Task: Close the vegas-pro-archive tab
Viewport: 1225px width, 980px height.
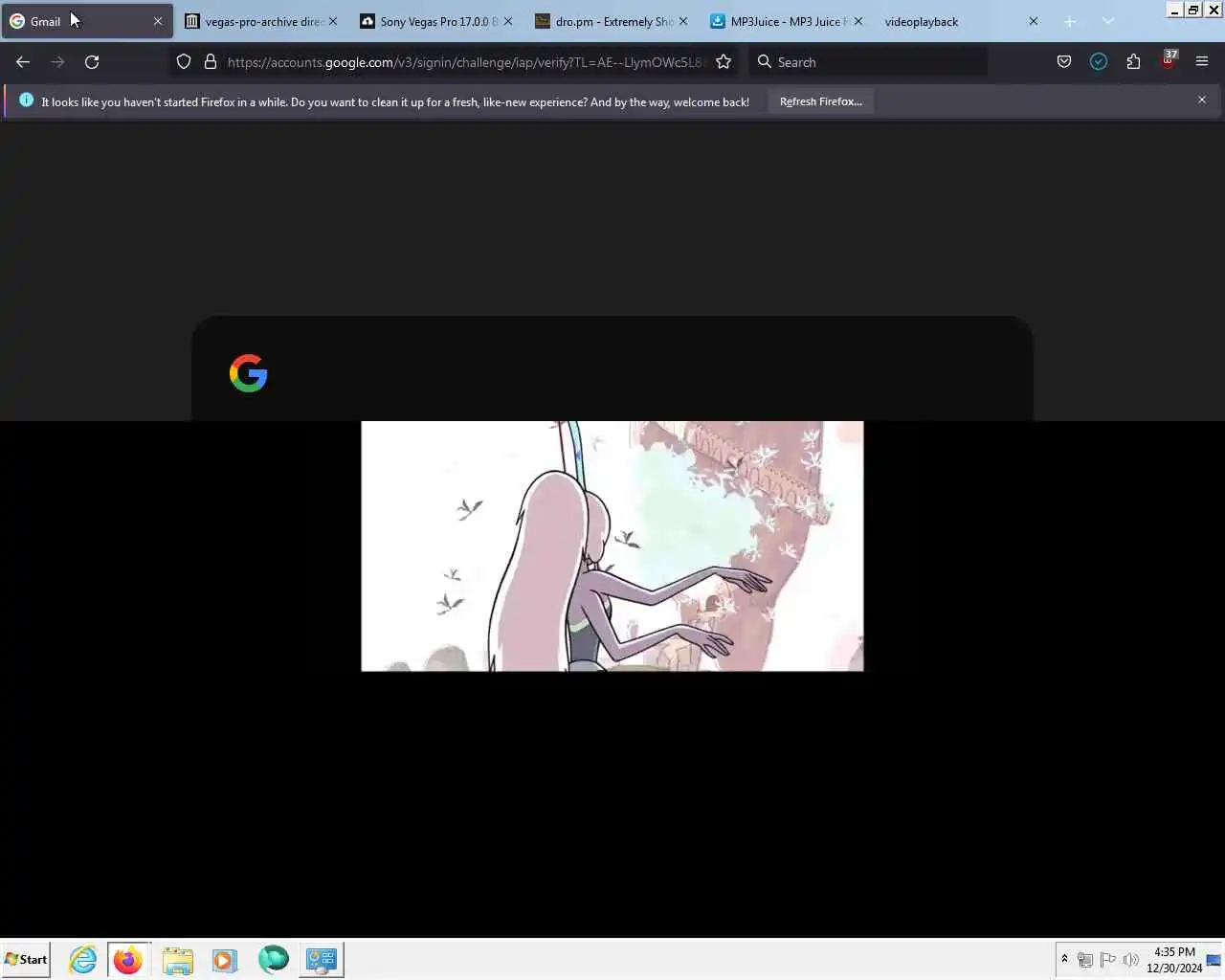Action: pyautogui.click(x=333, y=21)
